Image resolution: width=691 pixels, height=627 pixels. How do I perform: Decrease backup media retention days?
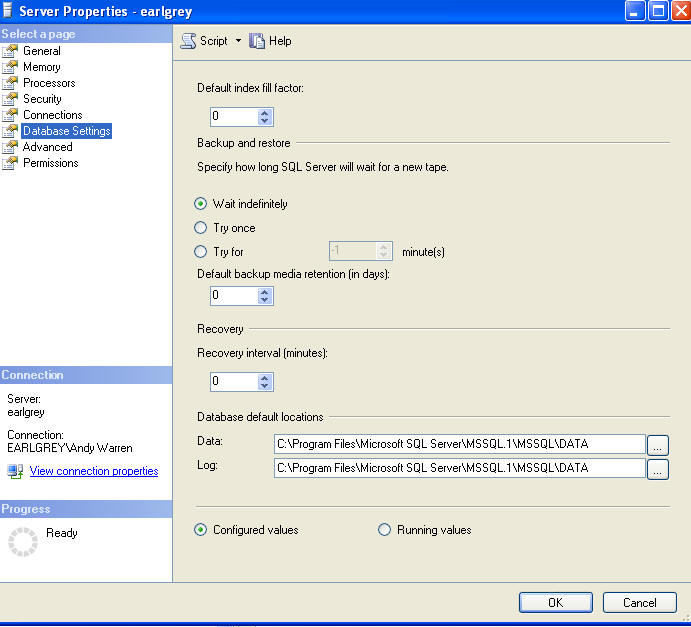[264, 300]
